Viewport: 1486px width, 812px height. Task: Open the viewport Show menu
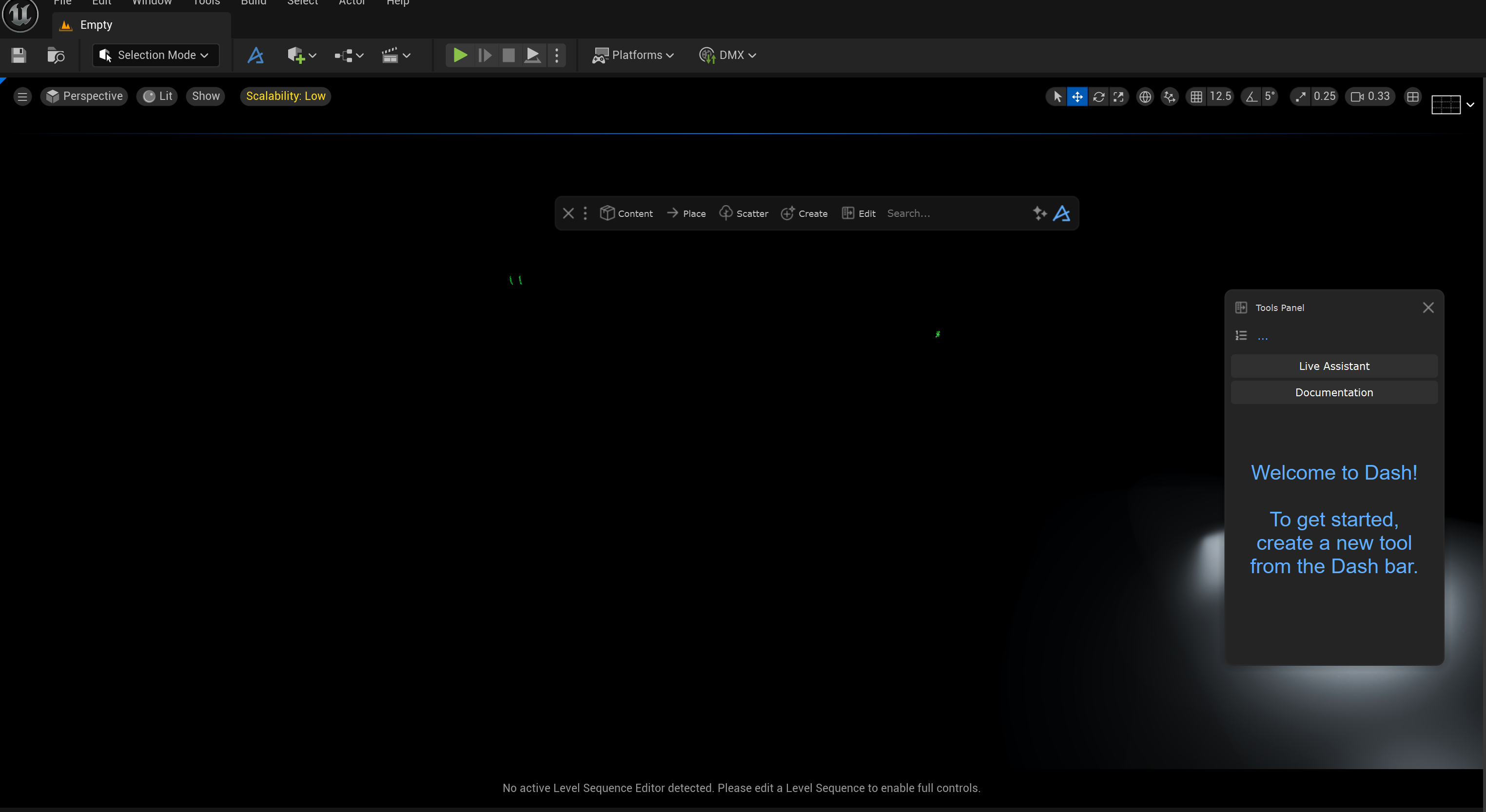coord(205,97)
